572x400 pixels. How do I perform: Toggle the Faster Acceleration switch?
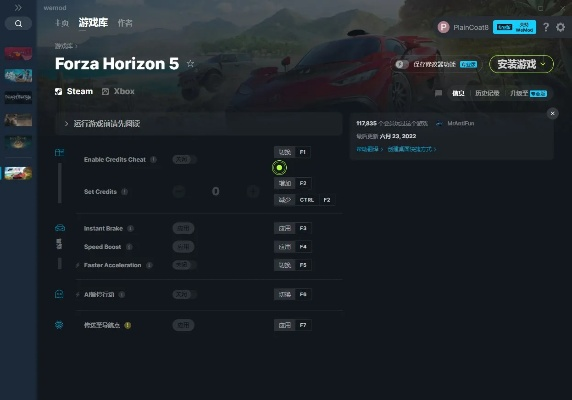click(184, 265)
